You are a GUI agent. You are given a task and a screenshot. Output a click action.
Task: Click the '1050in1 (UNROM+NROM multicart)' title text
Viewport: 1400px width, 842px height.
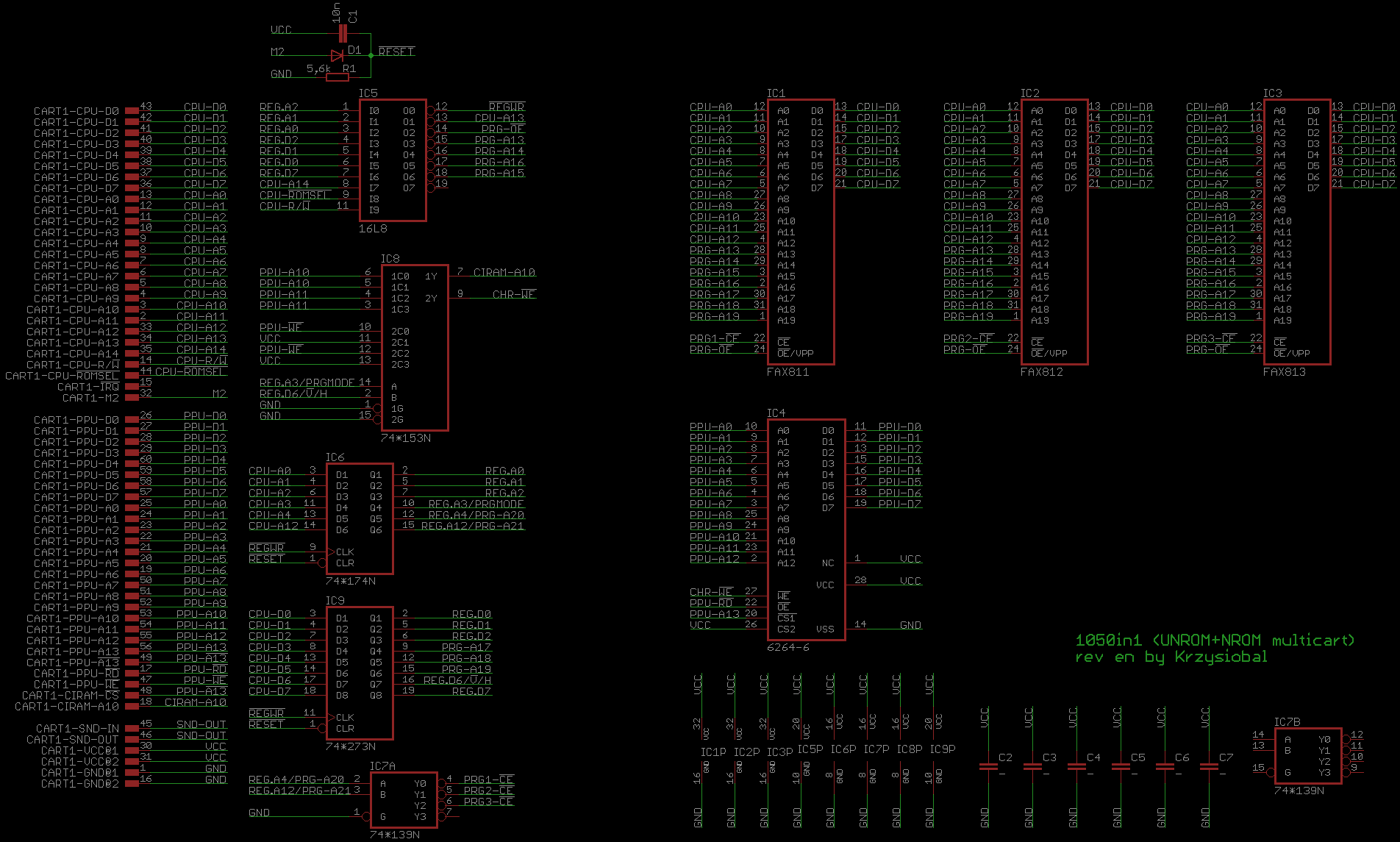1215,640
